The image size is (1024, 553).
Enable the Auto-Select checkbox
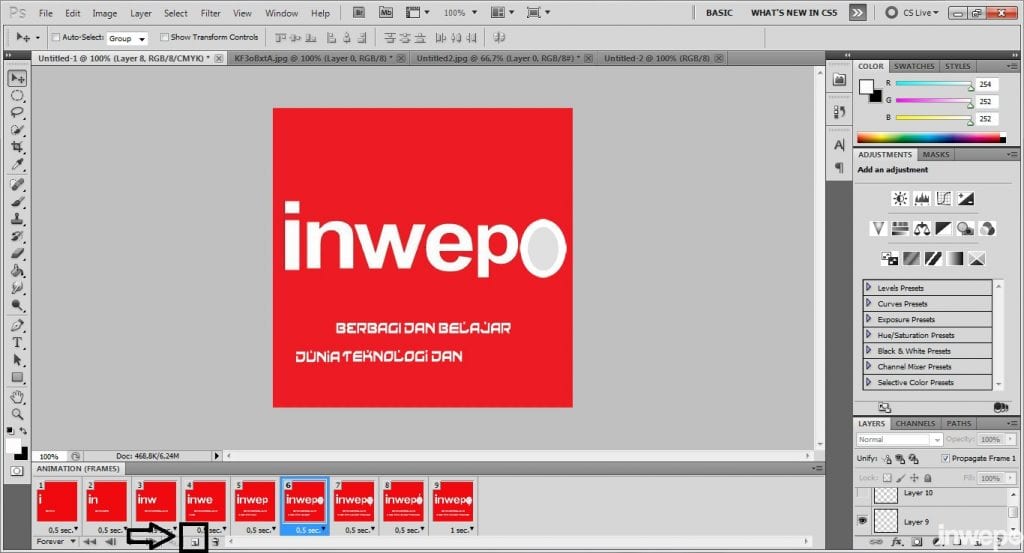tap(55, 37)
